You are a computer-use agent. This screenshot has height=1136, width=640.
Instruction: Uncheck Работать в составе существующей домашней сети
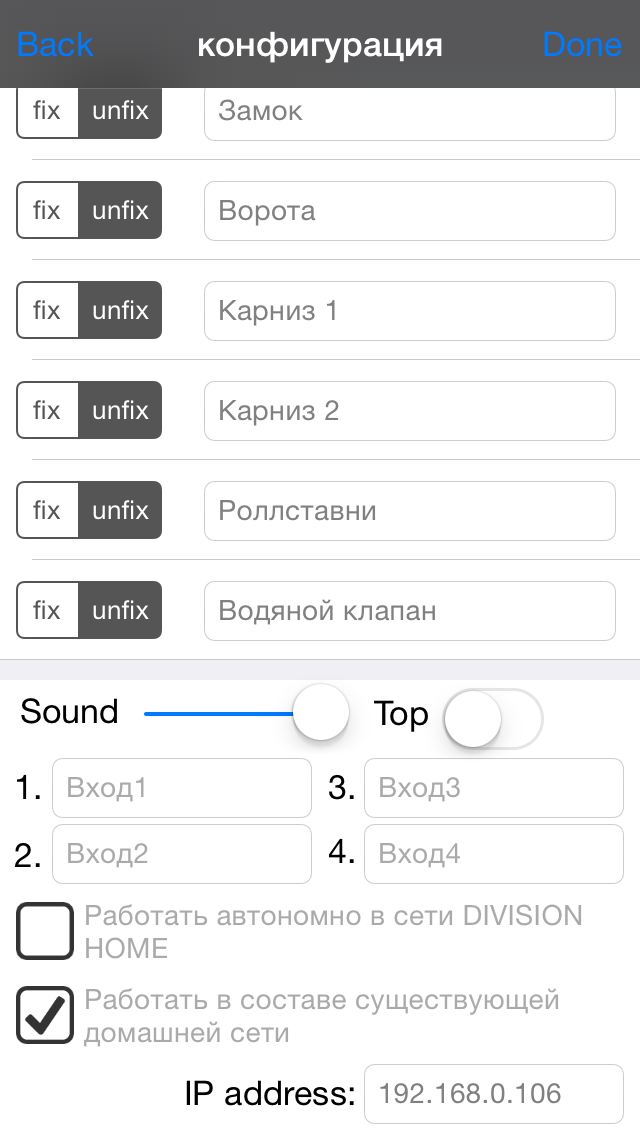(45, 1015)
